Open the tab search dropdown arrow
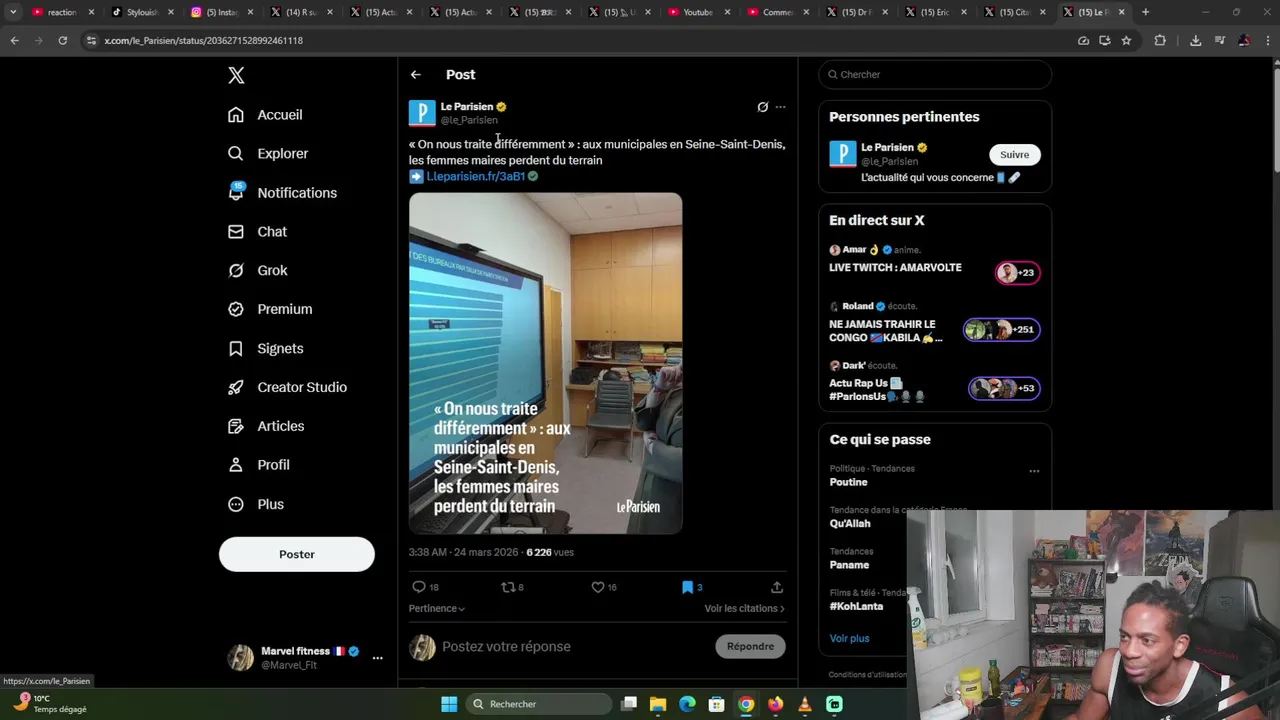This screenshot has width=1280, height=720. tap(13, 12)
